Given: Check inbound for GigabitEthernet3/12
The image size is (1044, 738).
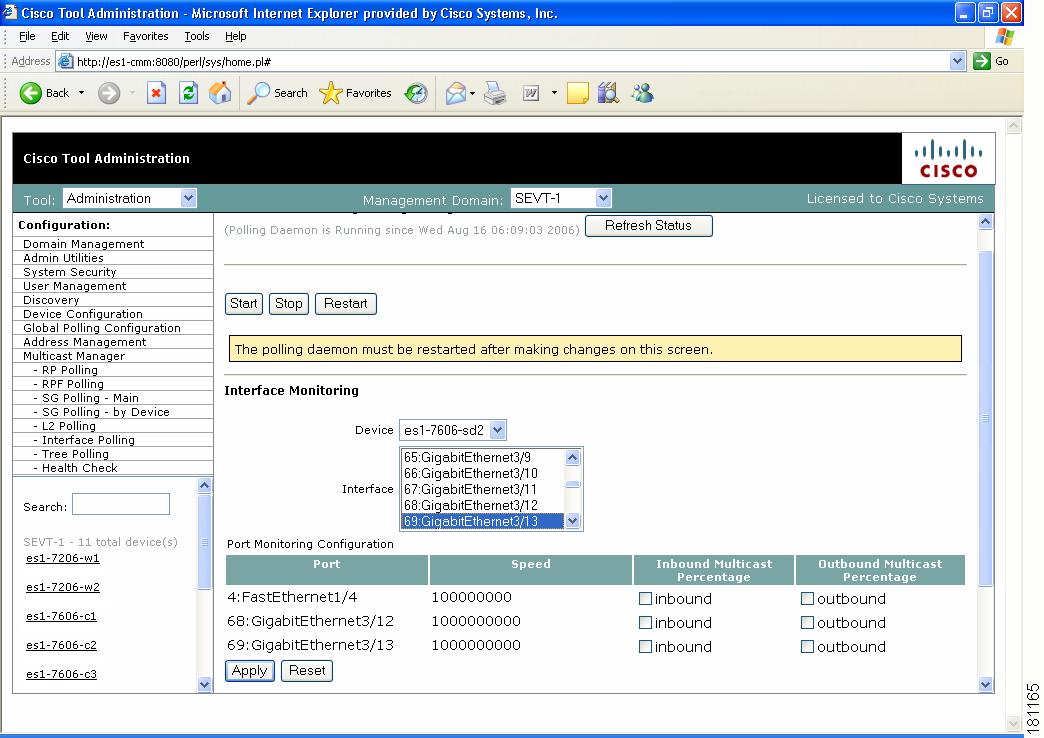Looking at the screenshot, I should [x=645, y=623].
